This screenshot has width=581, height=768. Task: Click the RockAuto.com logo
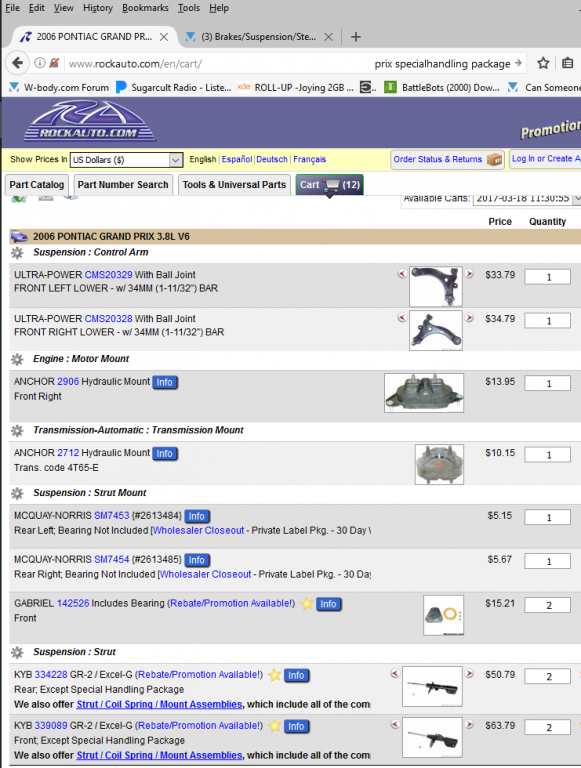click(89, 121)
